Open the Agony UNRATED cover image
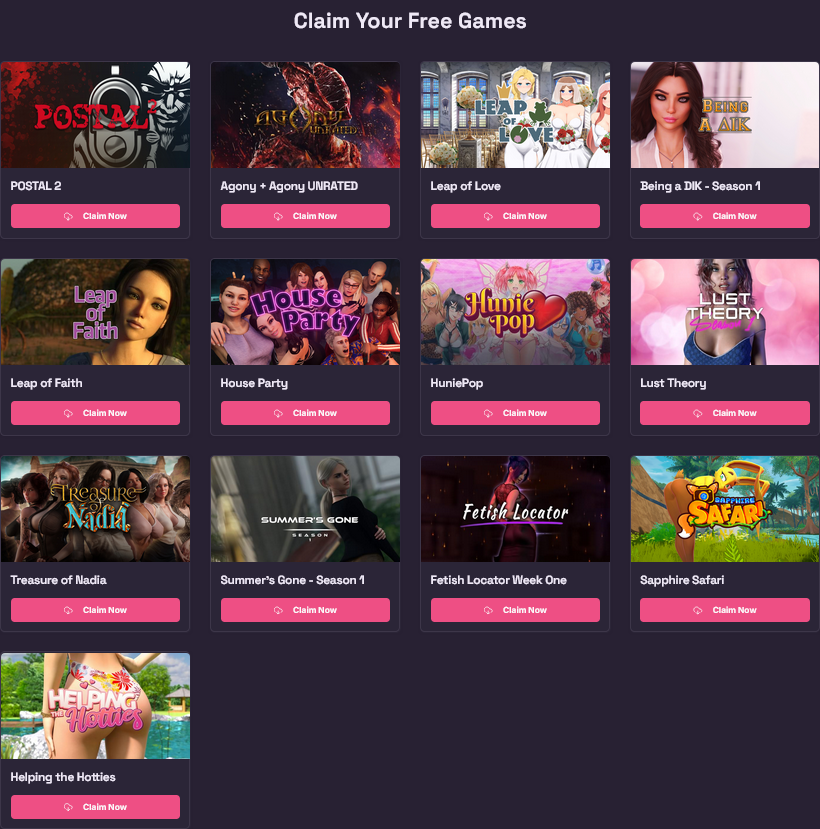 (x=305, y=115)
